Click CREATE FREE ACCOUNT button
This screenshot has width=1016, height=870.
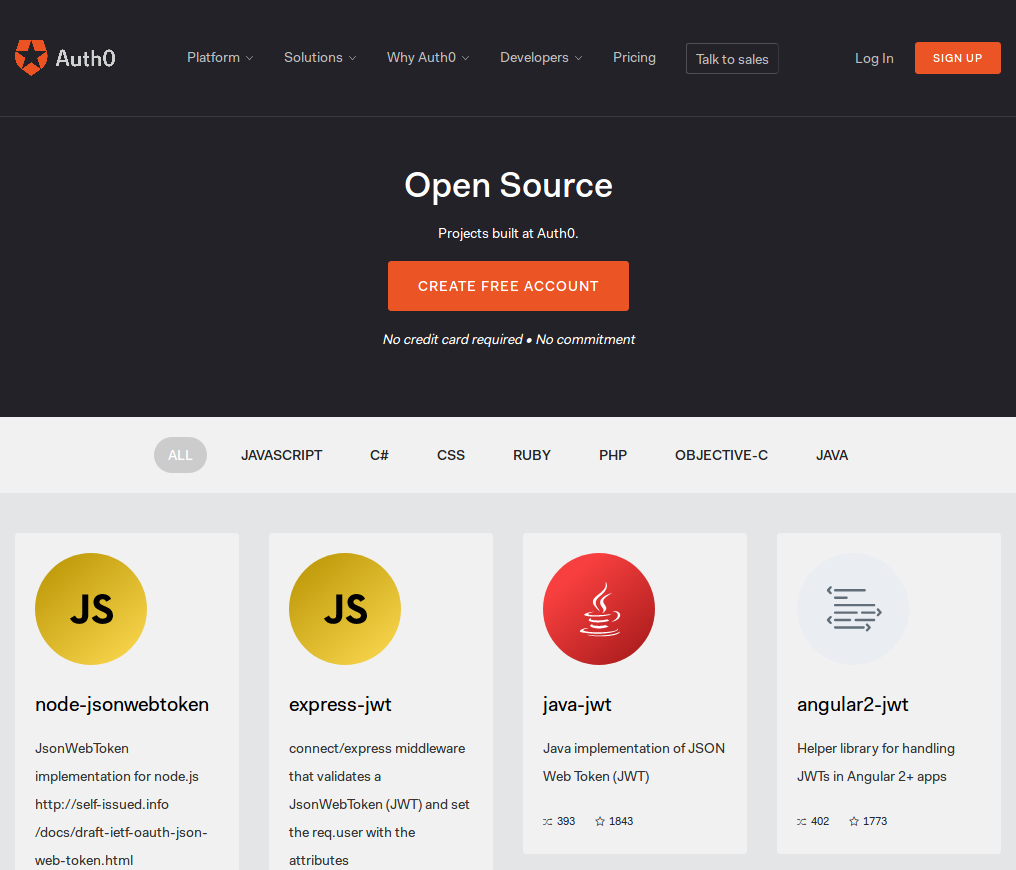click(508, 286)
